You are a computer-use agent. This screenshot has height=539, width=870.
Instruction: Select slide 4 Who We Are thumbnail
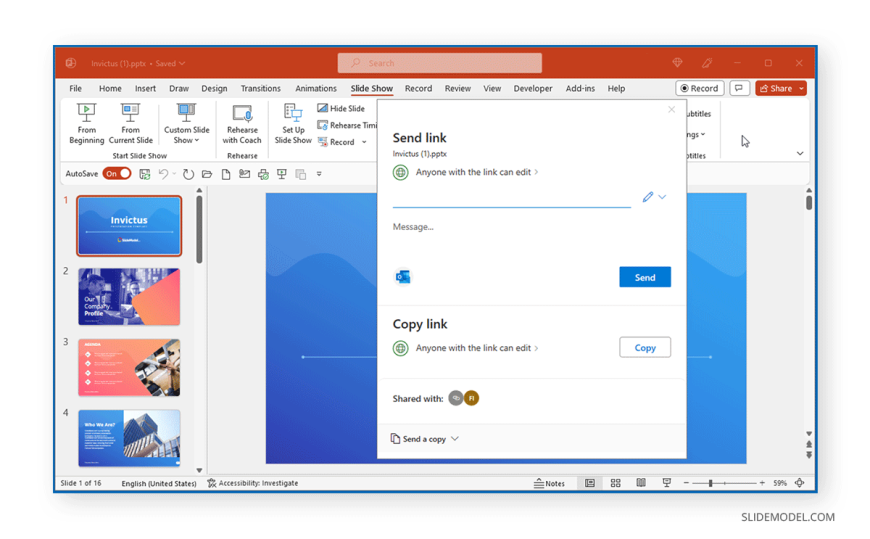point(129,438)
